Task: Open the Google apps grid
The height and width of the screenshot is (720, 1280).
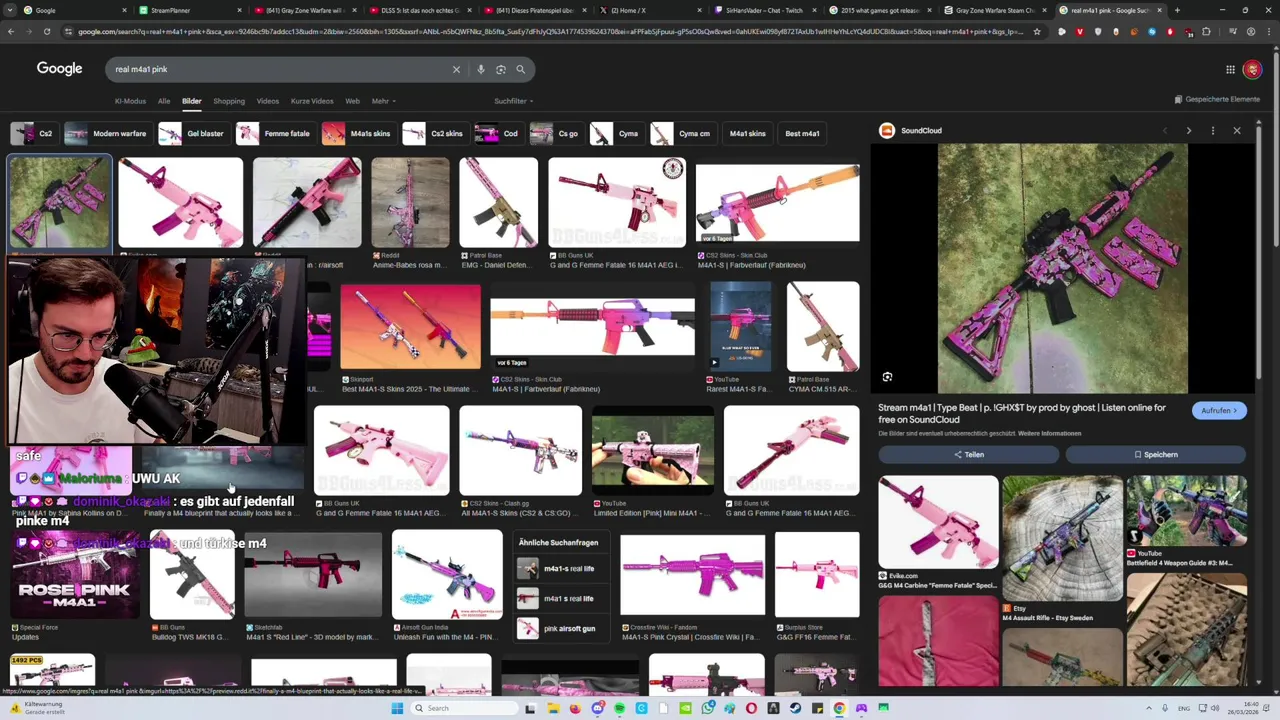Action: 1230,69
